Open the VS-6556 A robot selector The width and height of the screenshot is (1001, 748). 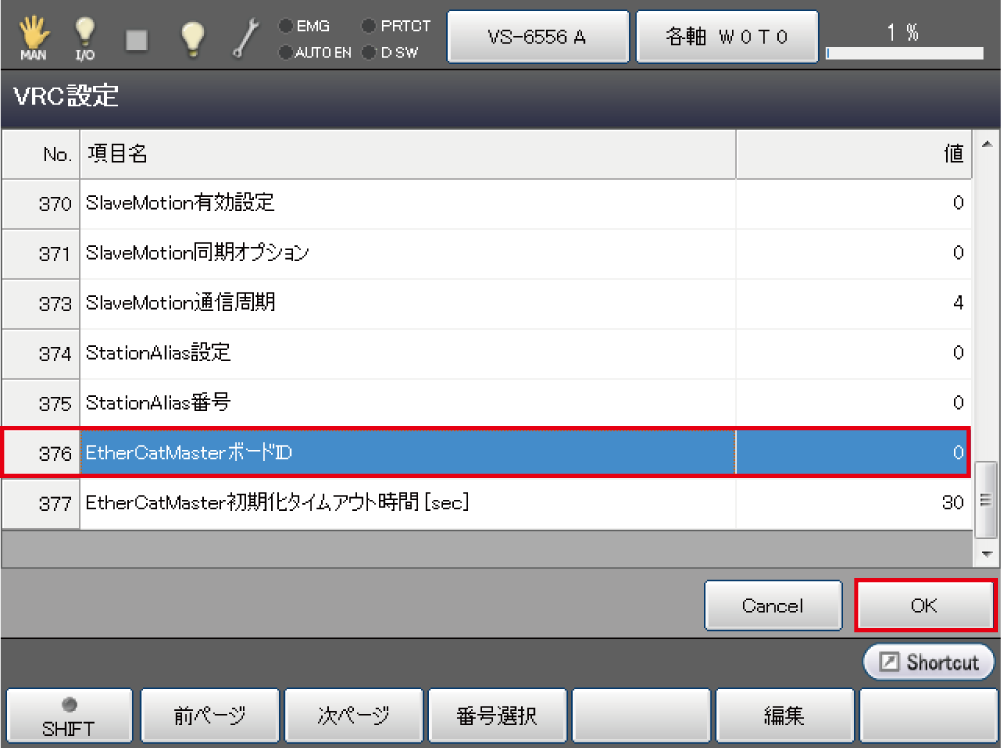pyautogui.click(x=537, y=38)
